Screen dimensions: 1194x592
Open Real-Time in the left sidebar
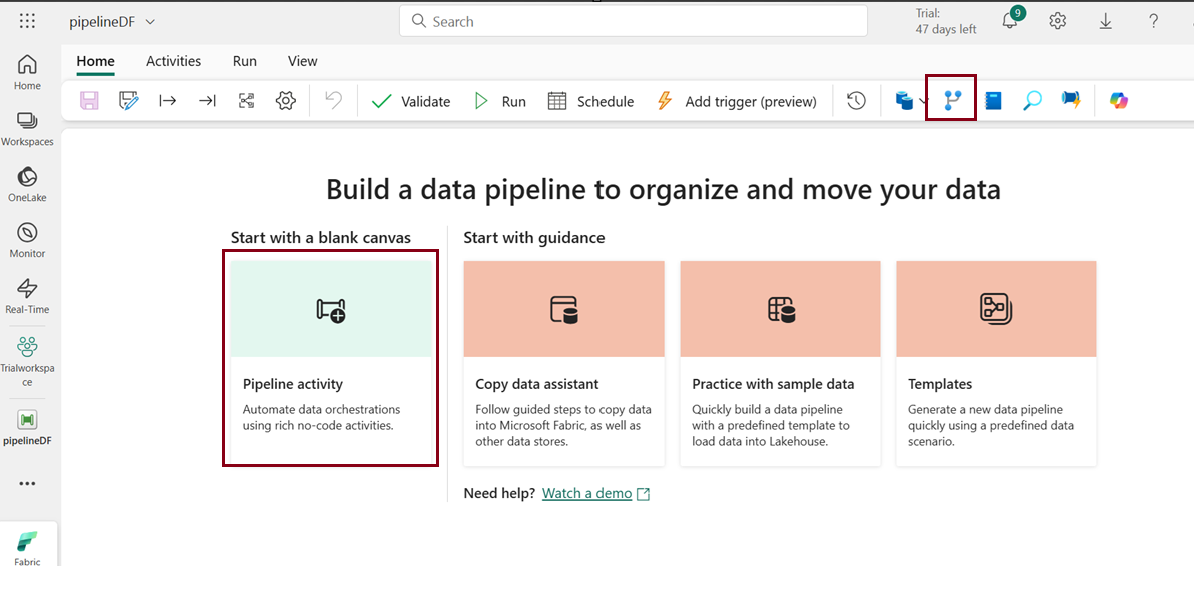(27, 296)
